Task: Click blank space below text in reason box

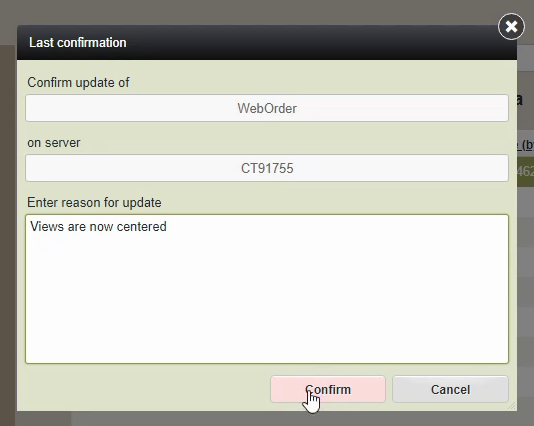Action: pos(267,300)
